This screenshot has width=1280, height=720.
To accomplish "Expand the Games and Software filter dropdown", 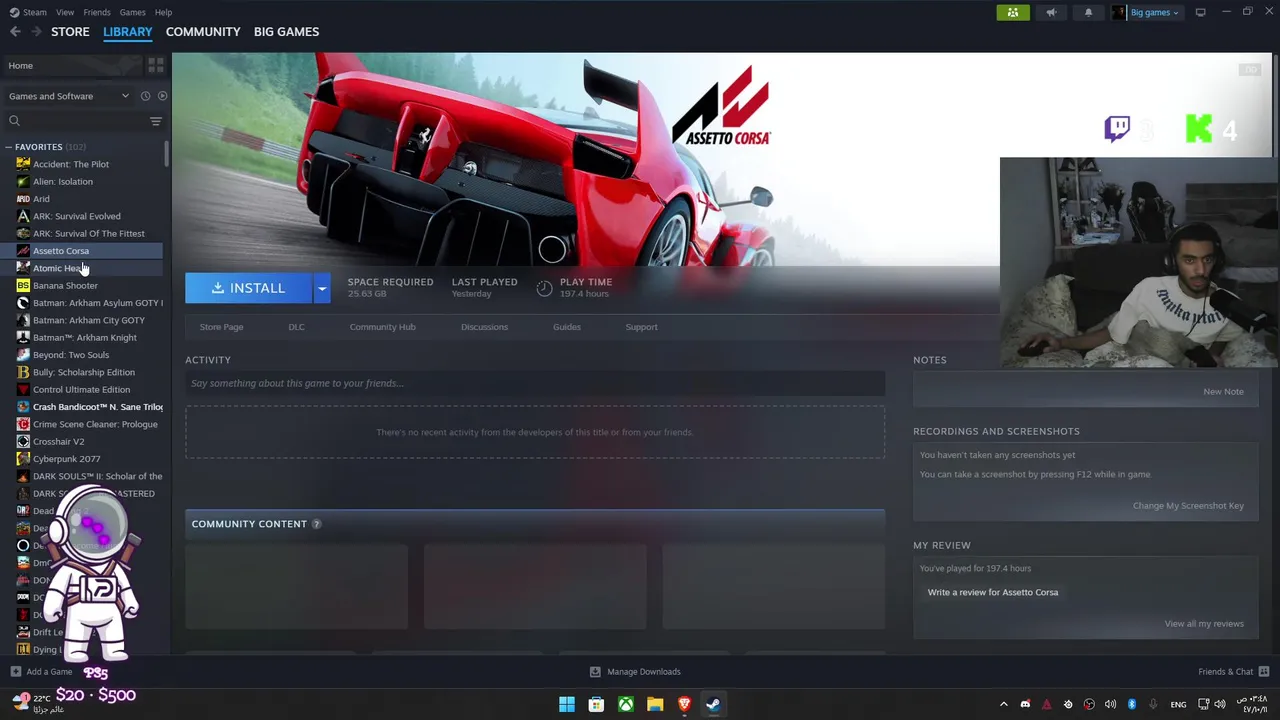I will [68, 96].
